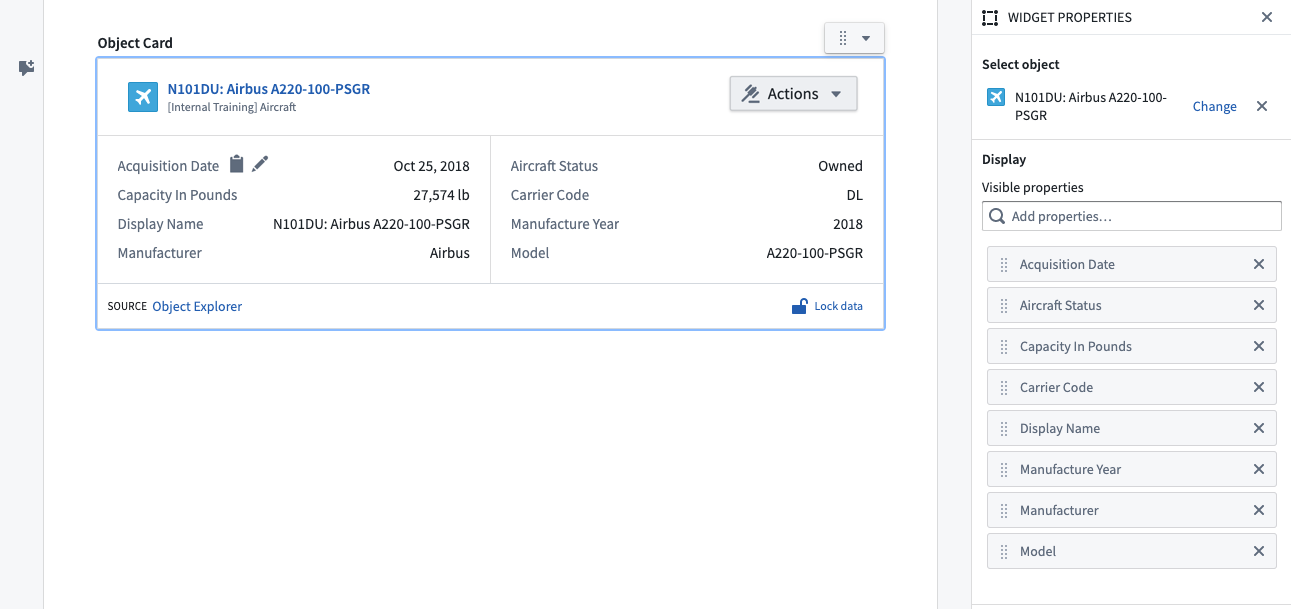Click the add comment icon in left margin
This screenshot has height=609, width=1291.
27,68
